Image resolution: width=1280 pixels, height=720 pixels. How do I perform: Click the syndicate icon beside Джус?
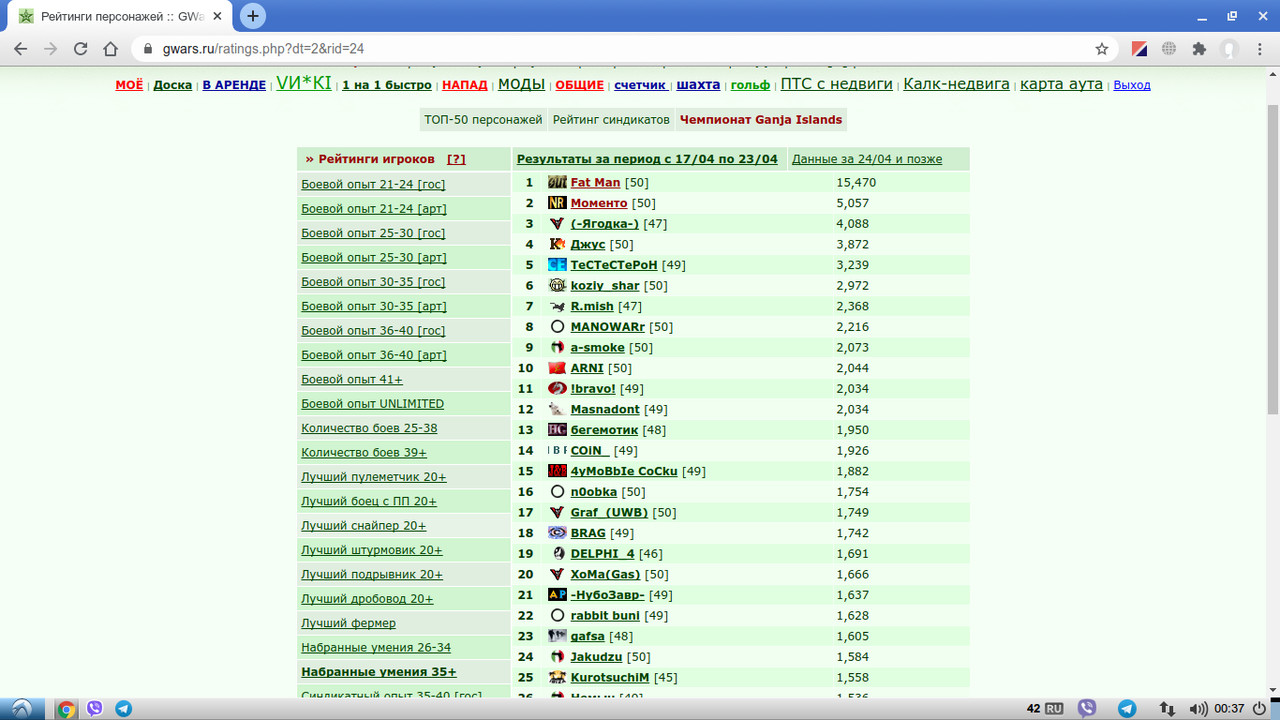click(x=557, y=244)
